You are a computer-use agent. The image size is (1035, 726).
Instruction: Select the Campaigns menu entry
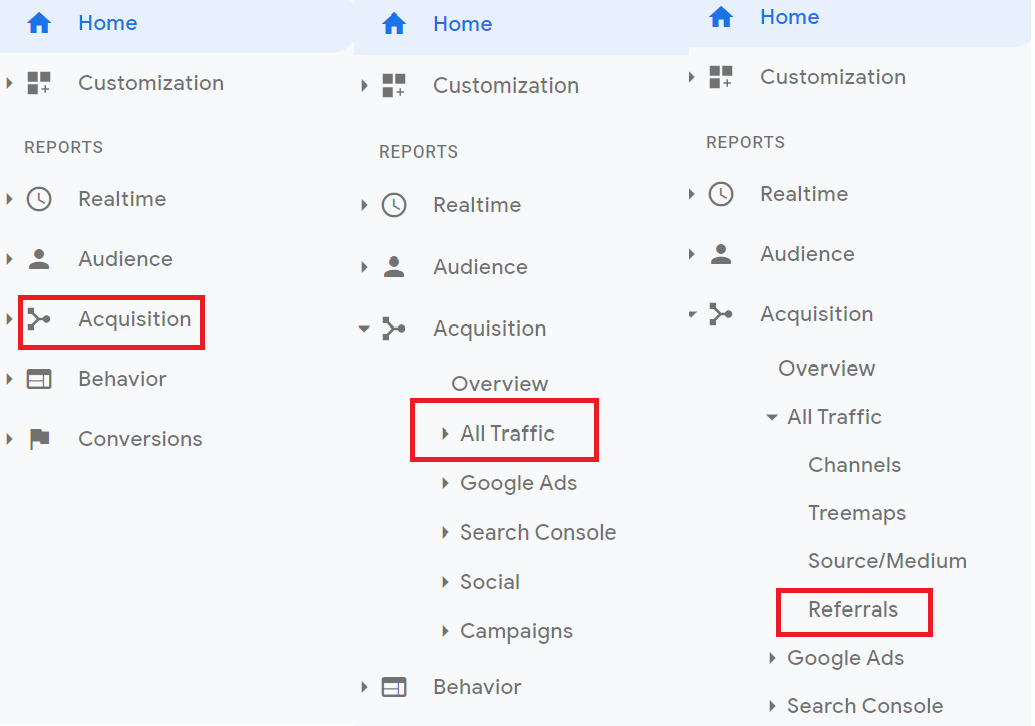pos(517,631)
